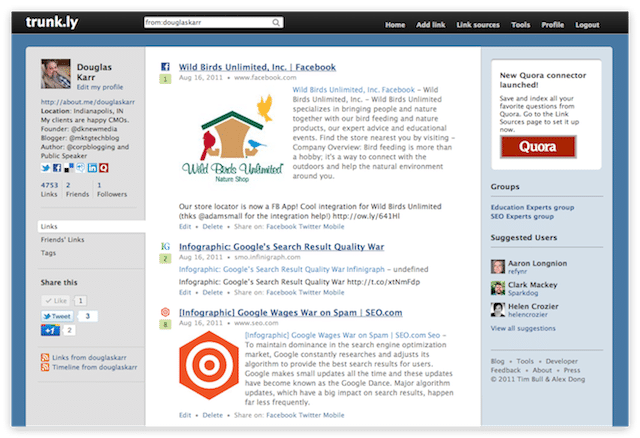Open Clark Mackey's Sparkdog username
This screenshot has height=438, width=640.
pyautogui.click(x=523, y=293)
